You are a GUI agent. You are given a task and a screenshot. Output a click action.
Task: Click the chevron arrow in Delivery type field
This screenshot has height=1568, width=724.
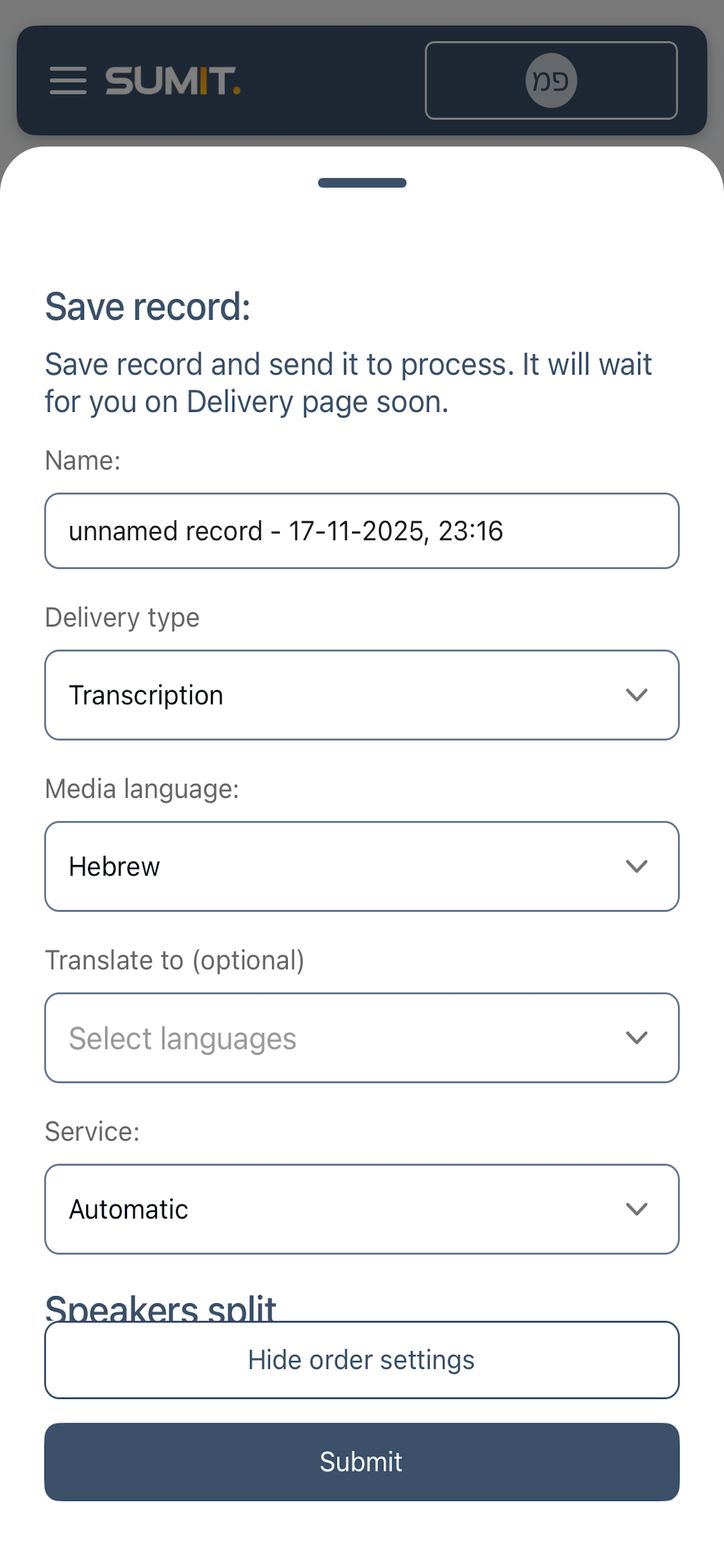(637, 695)
